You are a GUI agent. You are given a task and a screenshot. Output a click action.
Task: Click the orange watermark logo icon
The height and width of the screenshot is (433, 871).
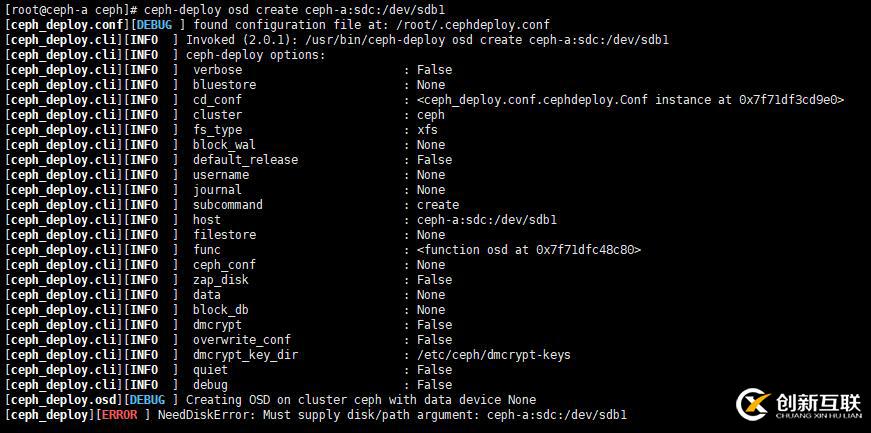754,402
